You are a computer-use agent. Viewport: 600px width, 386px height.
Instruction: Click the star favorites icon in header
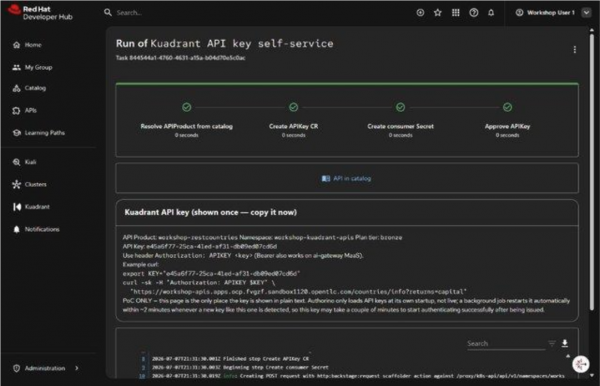click(438, 13)
